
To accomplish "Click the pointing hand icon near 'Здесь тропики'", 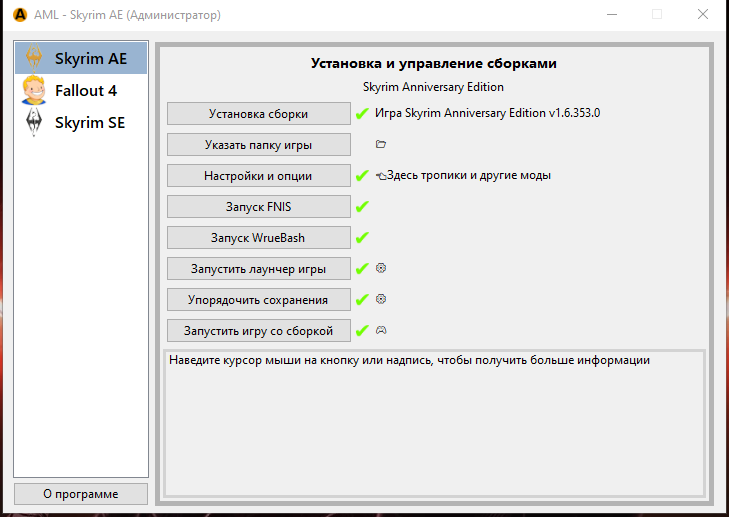I will pos(381,176).
